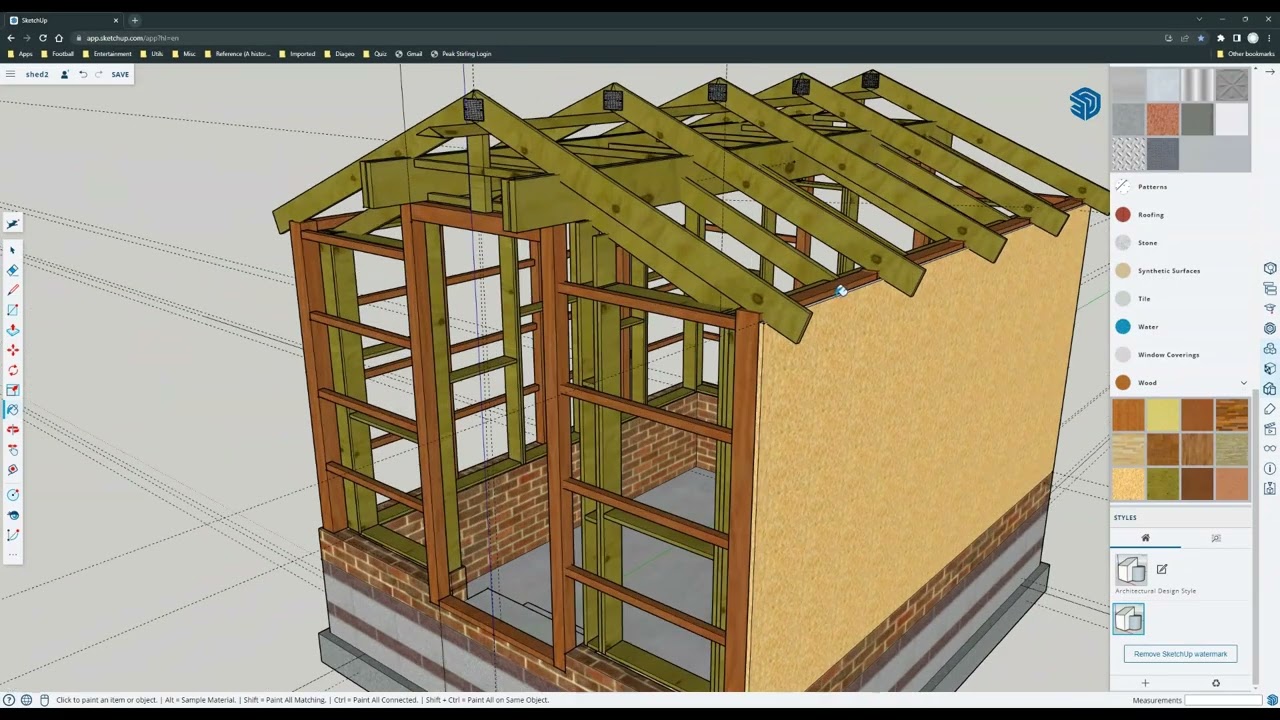Open search with the running-figure icon
This screenshot has height=720, width=1280.
[x=12, y=223]
